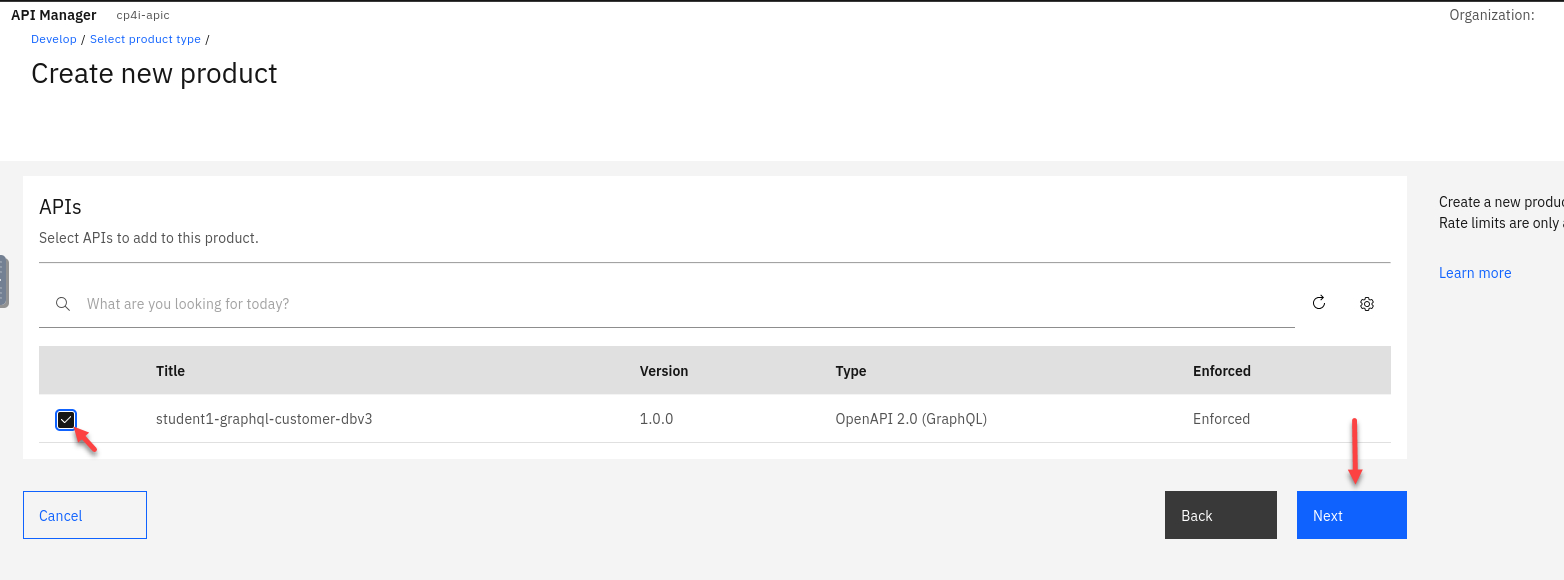Open the 'Select product type' breadcrumb
This screenshot has height=580, width=1564.
pos(145,39)
